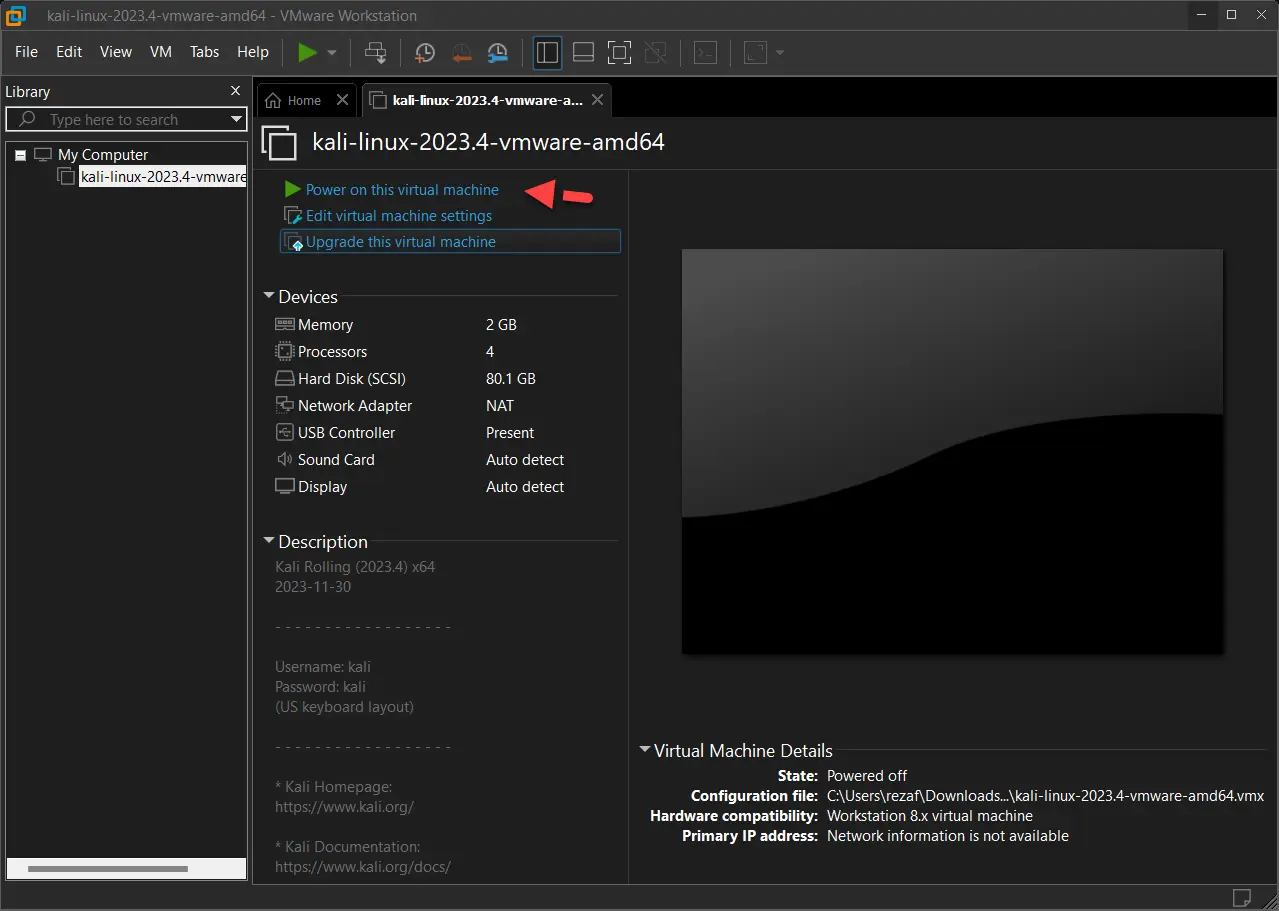Image resolution: width=1279 pixels, height=911 pixels.
Task: Open the VM menu
Action: tap(160, 52)
